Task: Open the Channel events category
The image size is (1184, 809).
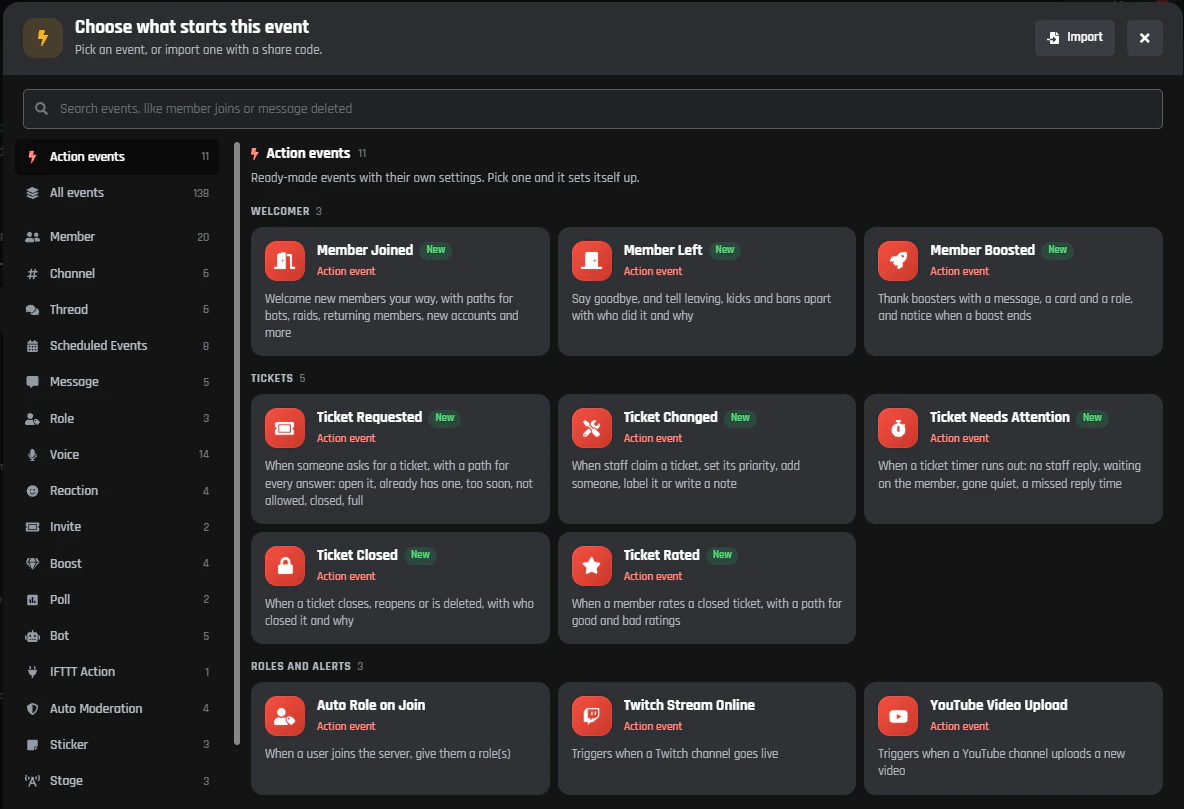Action: [x=117, y=273]
